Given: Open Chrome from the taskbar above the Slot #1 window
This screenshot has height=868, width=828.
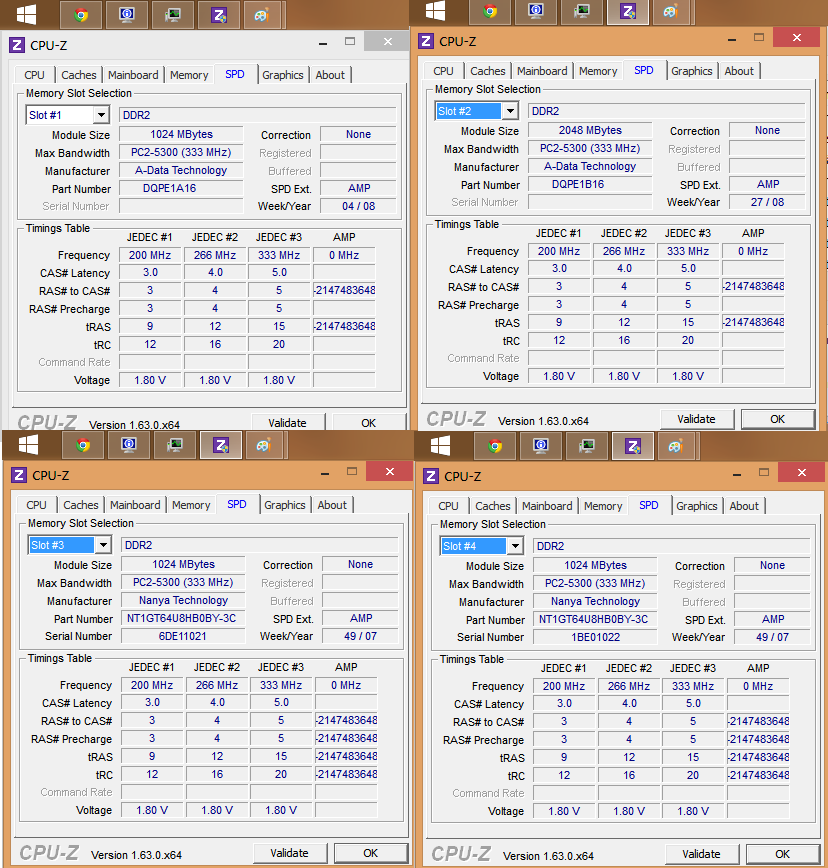Looking at the screenshot, I should pos(81,15).
